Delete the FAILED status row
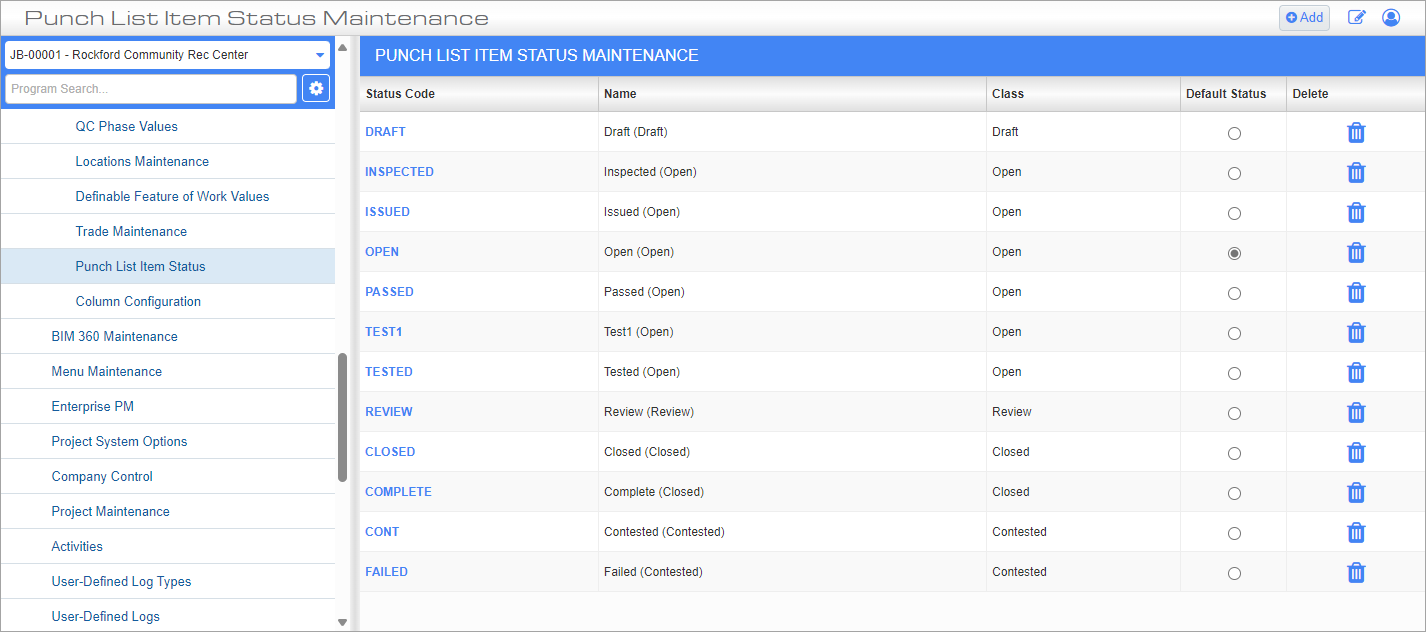This screenshot has height=632, width=1426. (1356, 572)
